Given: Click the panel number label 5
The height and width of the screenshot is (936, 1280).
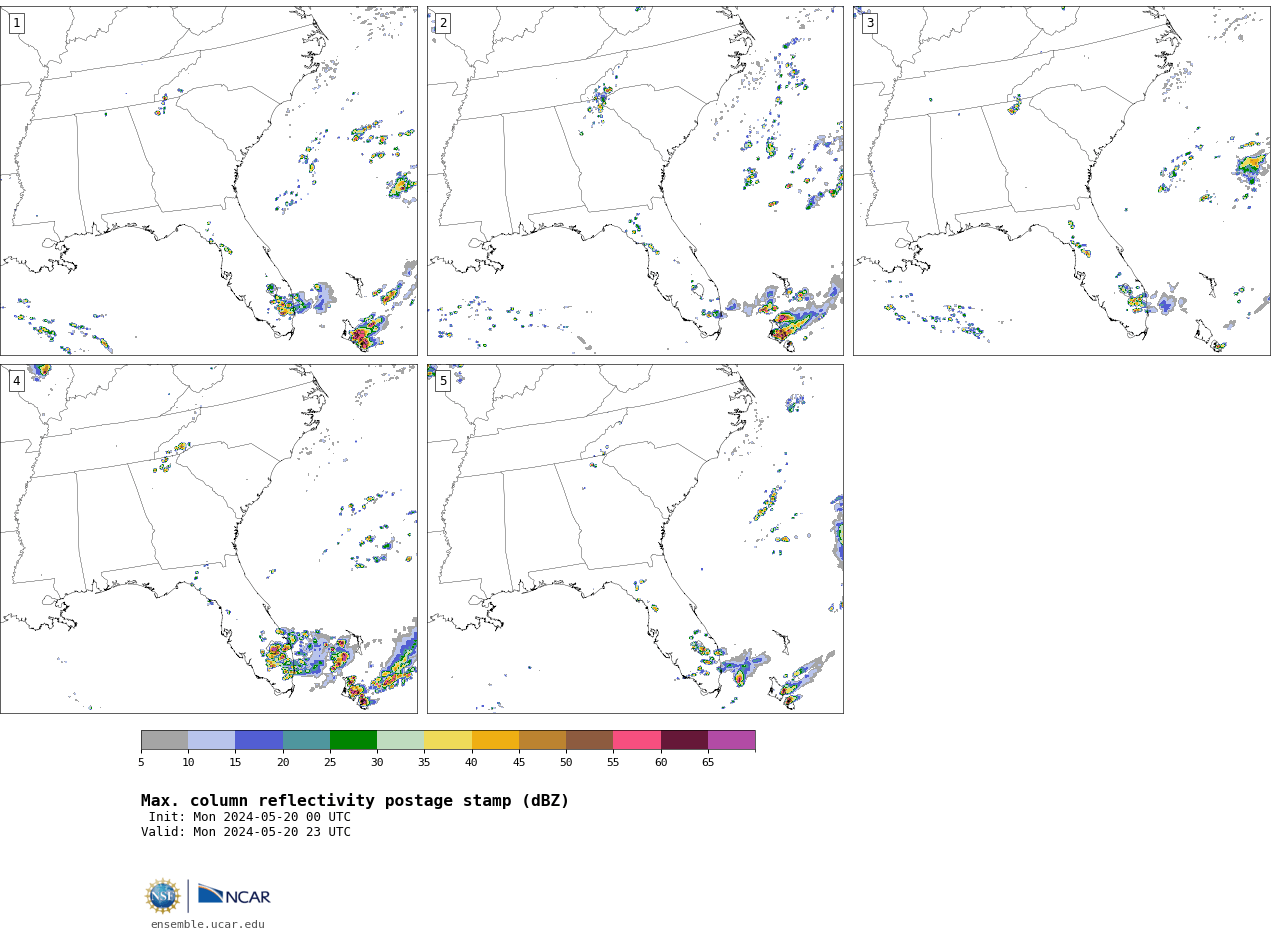Looking at the screenshot, I should (443, 381).
